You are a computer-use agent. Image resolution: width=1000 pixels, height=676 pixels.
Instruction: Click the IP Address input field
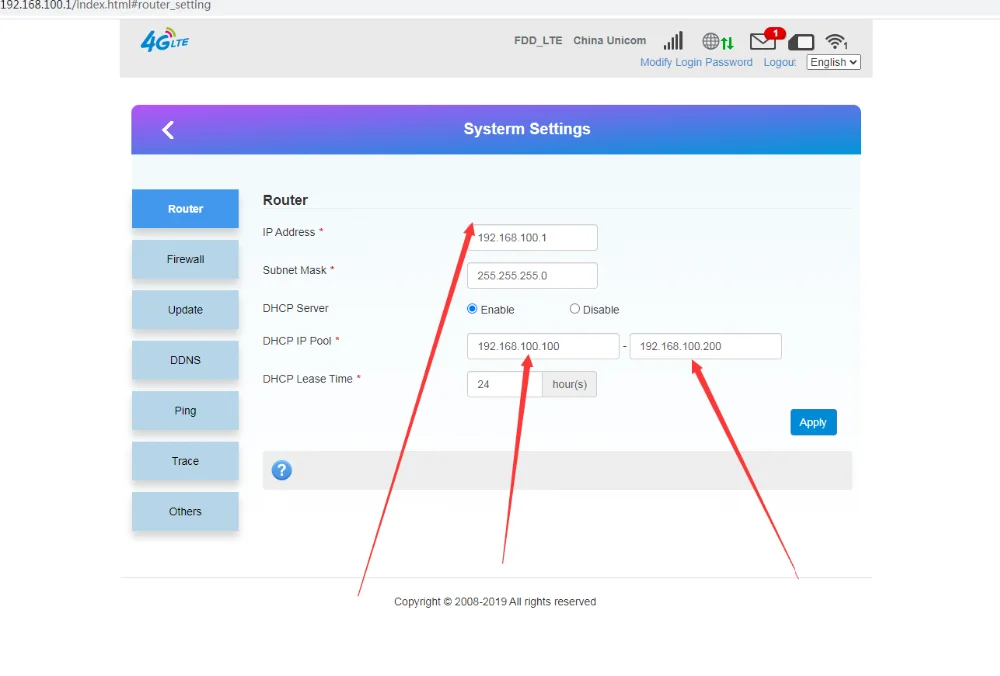click(532, 237)
